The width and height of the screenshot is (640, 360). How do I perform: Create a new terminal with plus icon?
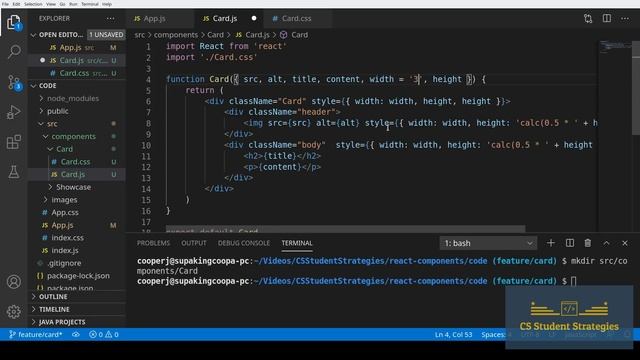pos(551,243)
